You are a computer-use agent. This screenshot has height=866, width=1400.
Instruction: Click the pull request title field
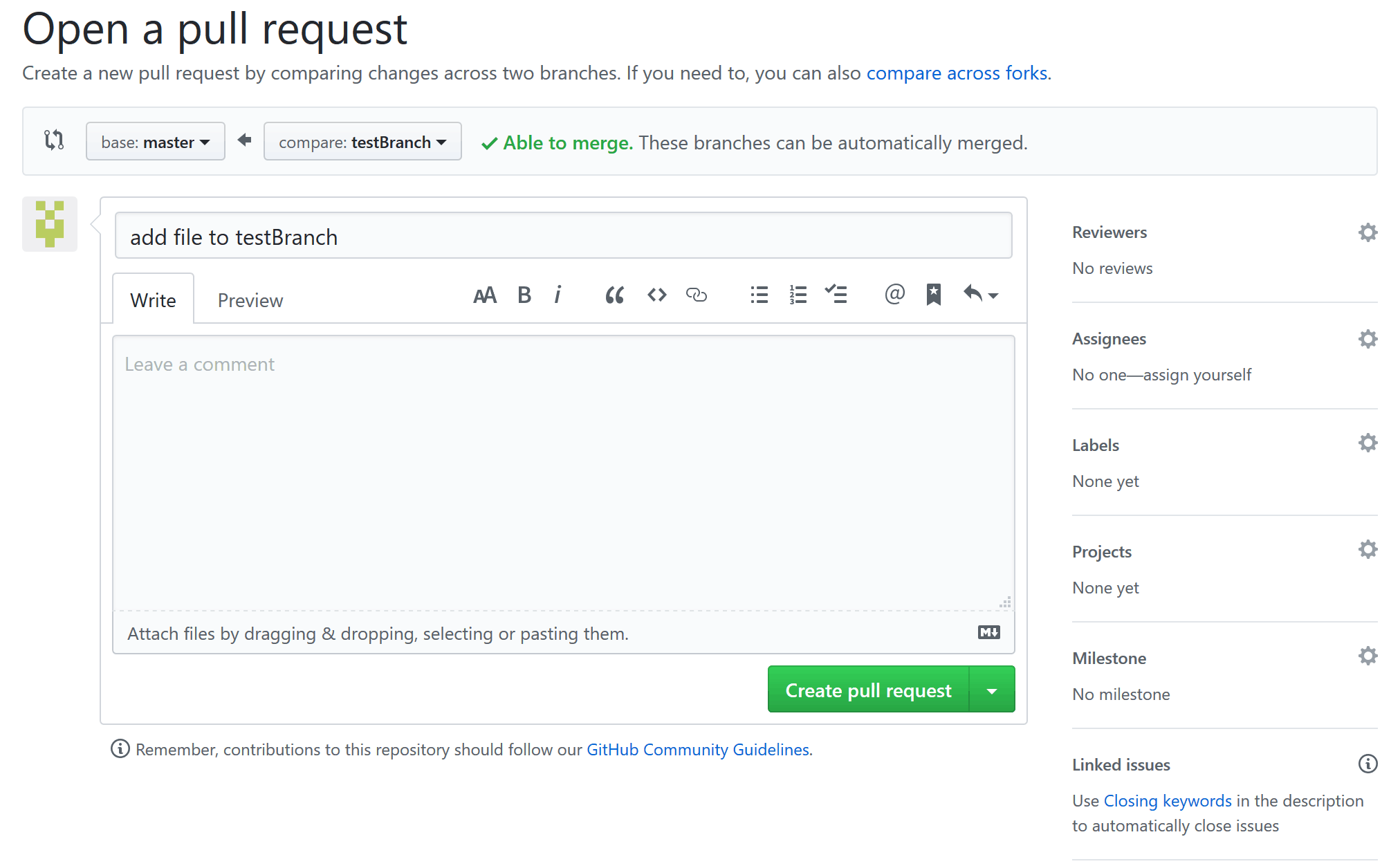(x=564, y=236)
